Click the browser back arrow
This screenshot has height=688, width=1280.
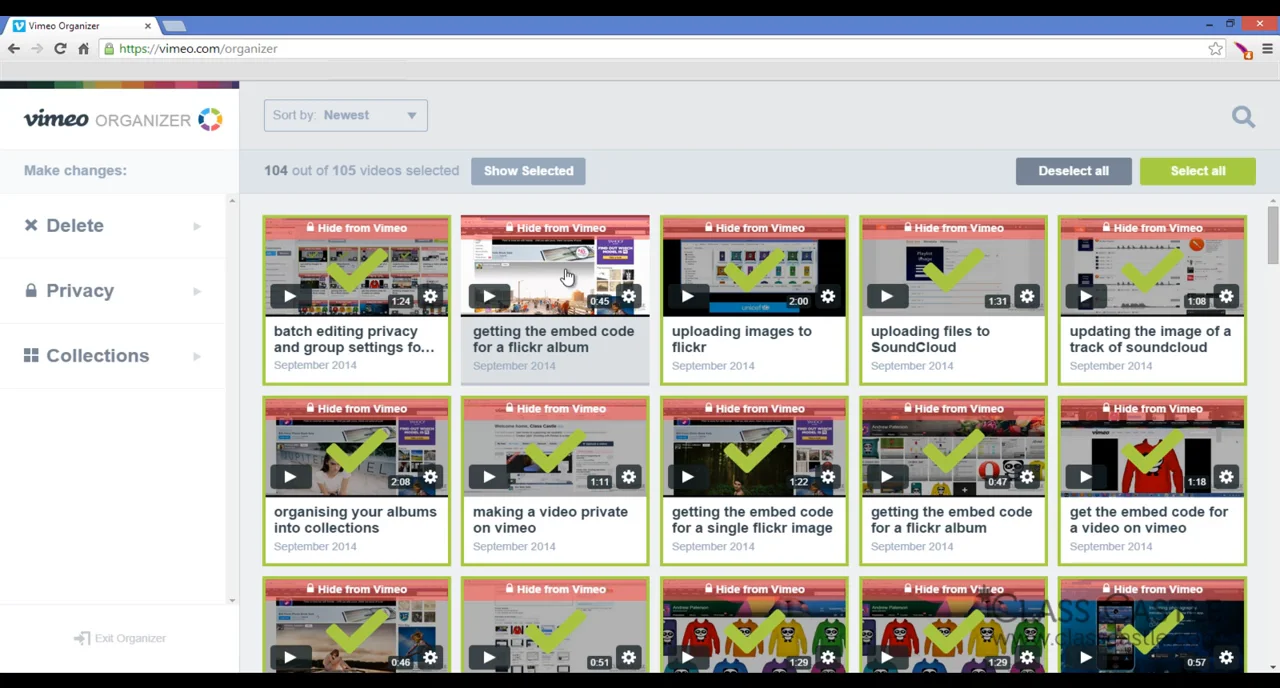click(14, 48)
